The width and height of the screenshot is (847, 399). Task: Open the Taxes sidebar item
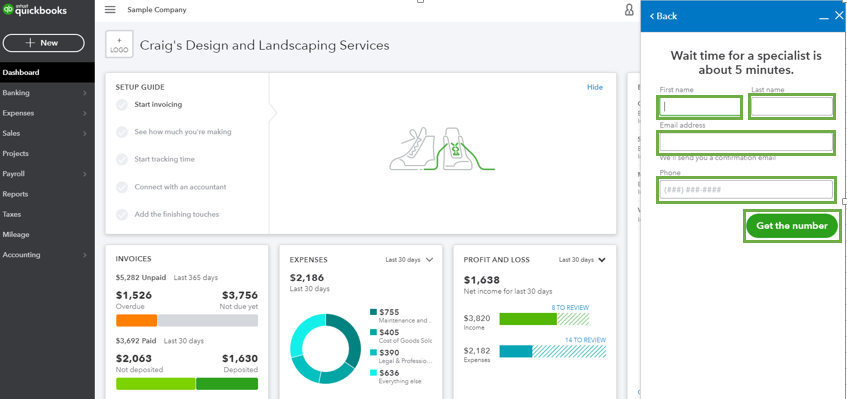47,214
